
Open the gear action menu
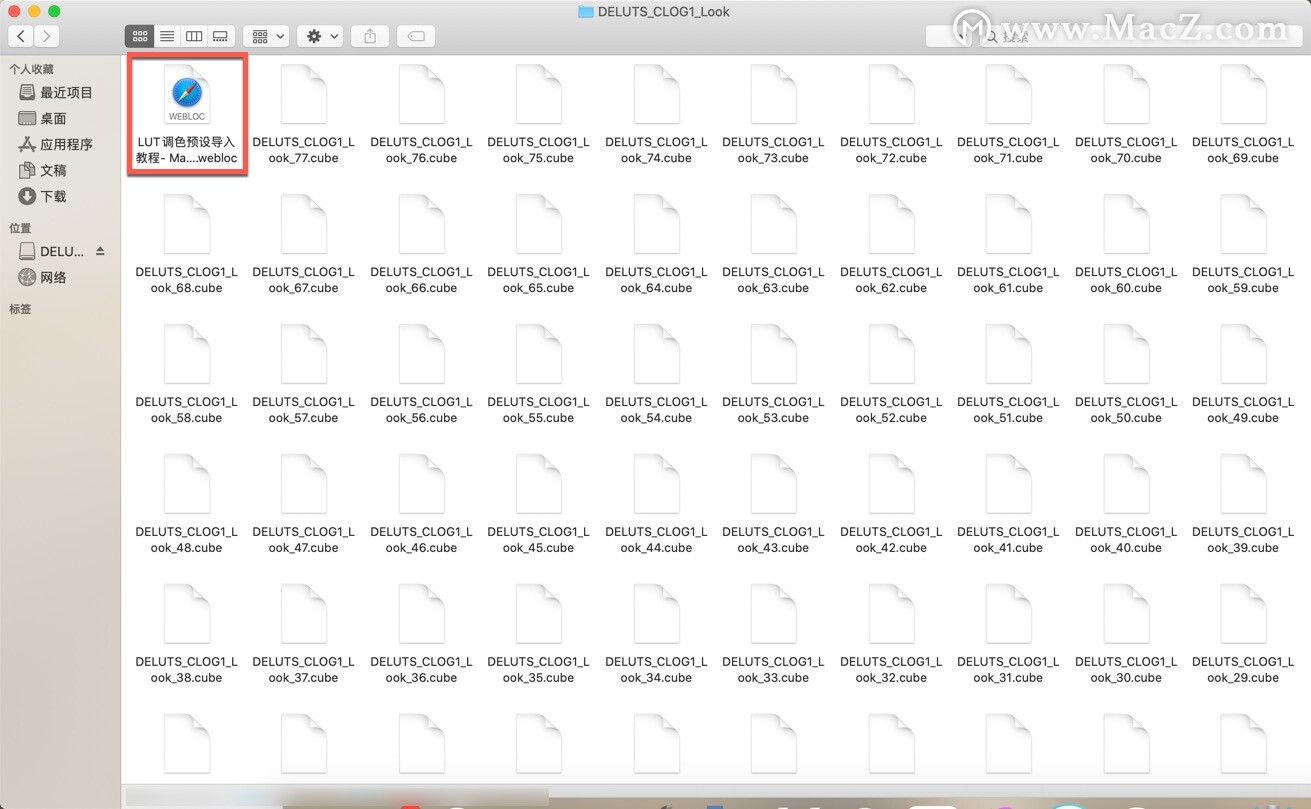click(x=321, y=36)
